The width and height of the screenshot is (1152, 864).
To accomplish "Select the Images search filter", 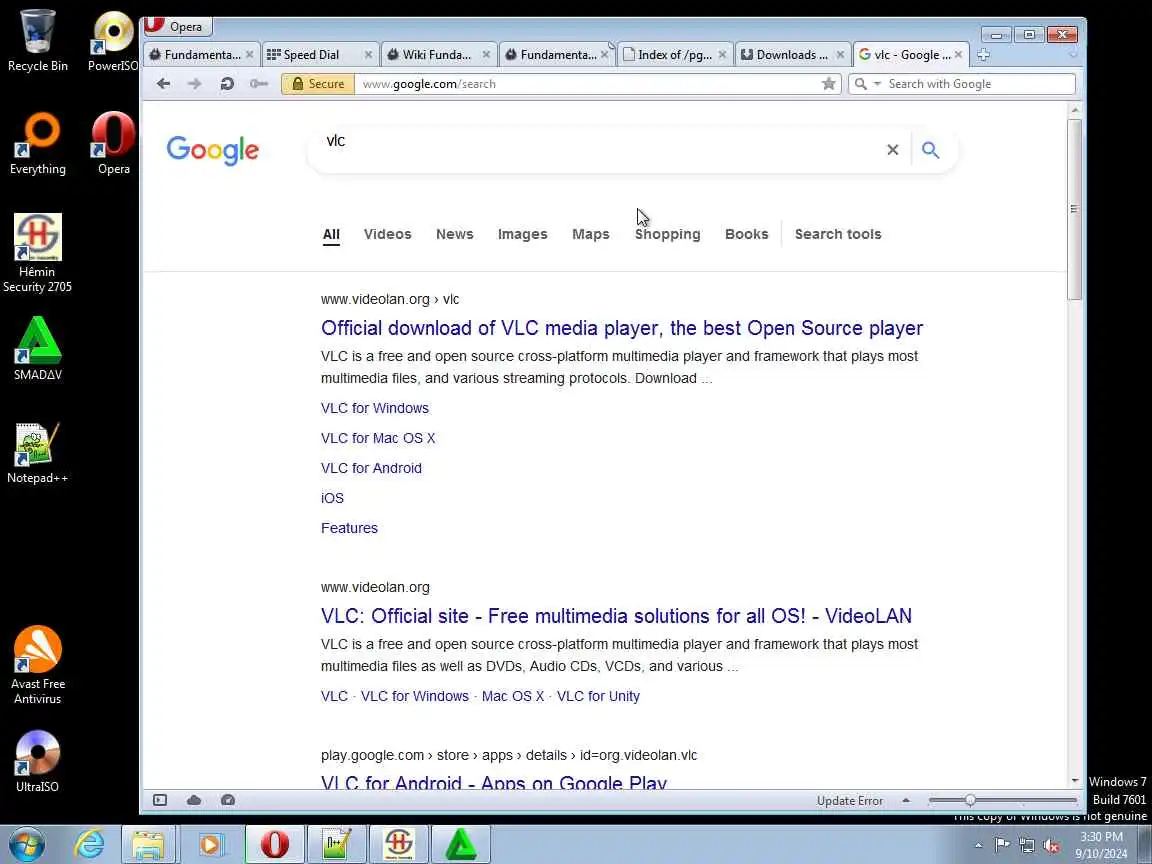I will tap(522, 234).
